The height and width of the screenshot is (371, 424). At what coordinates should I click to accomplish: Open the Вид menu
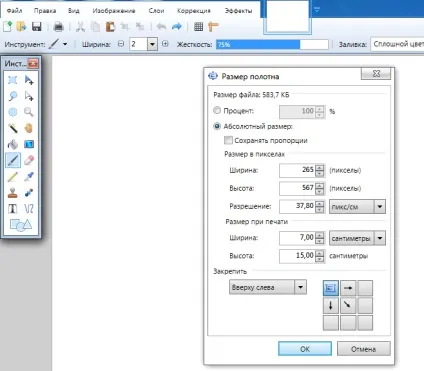[74, 11]
